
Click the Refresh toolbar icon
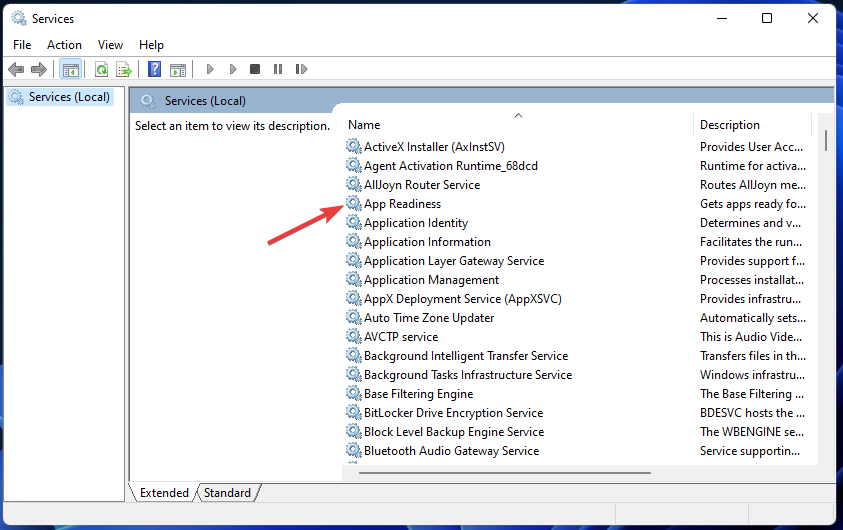[101, 69]
